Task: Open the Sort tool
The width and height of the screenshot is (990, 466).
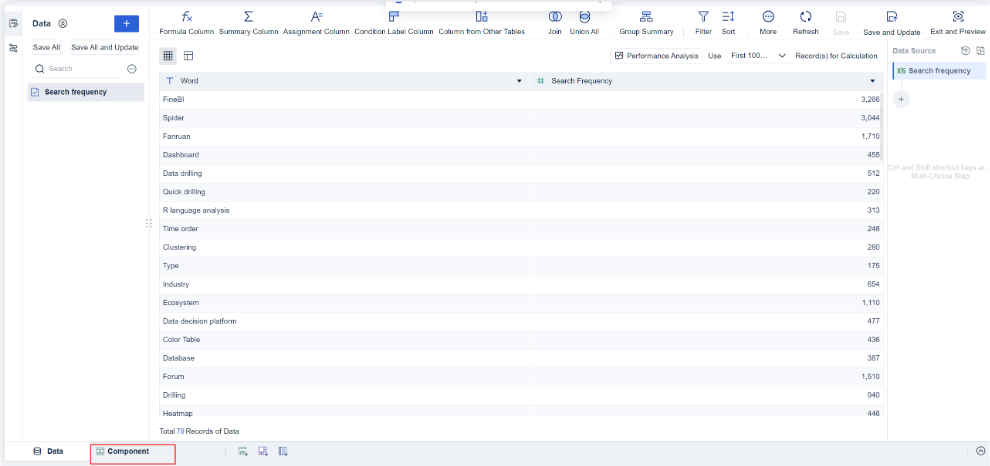Action: pyautogui.click(x=728, y=22)
